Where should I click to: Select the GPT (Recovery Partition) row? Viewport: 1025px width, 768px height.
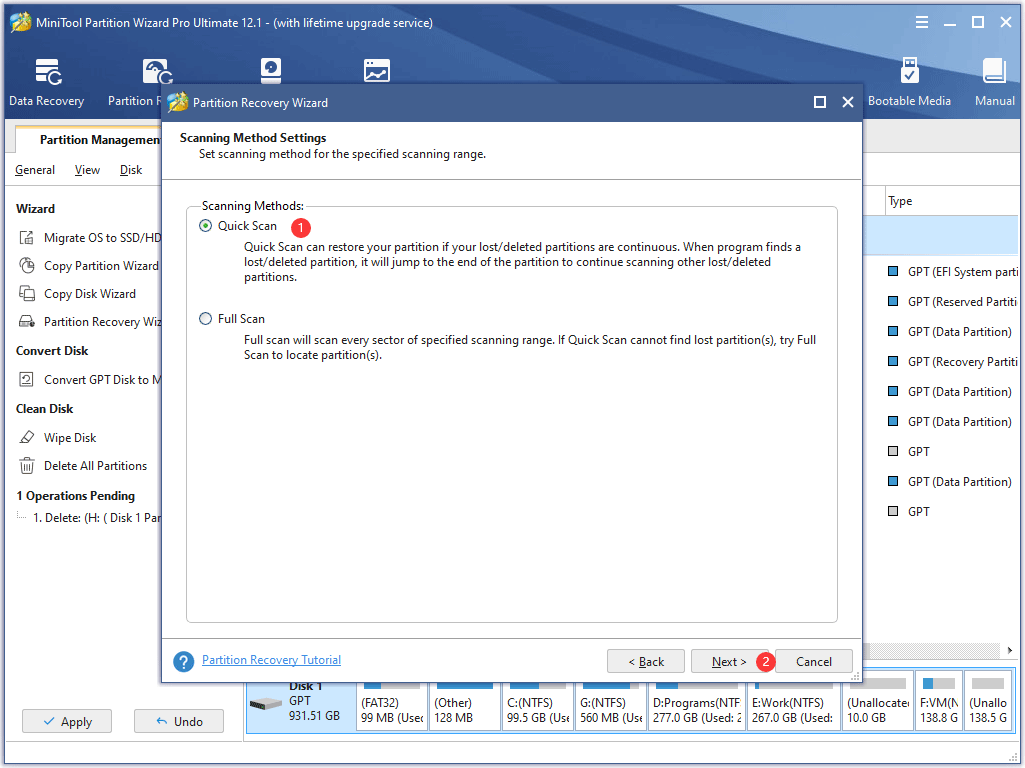click(x=952, y=361)
